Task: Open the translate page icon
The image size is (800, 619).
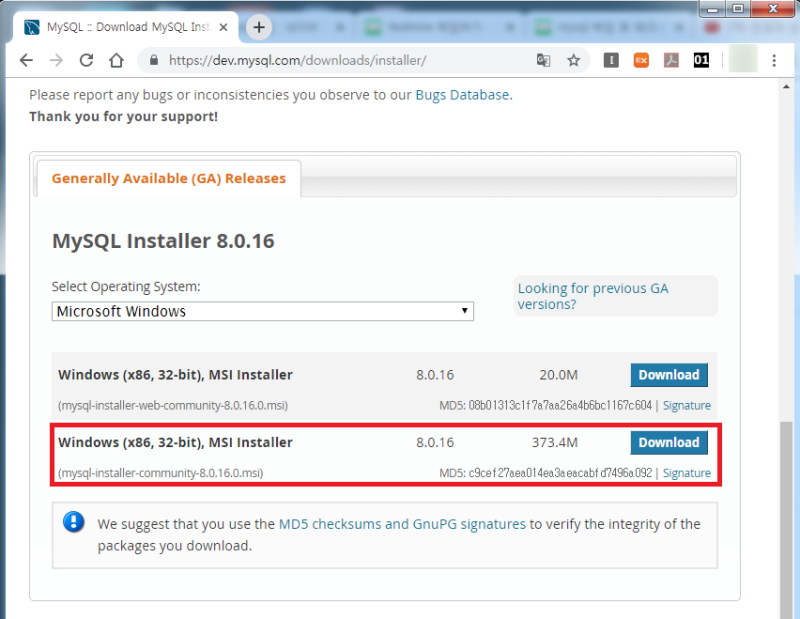Action: pyautogui.click(x=543, y=60)
